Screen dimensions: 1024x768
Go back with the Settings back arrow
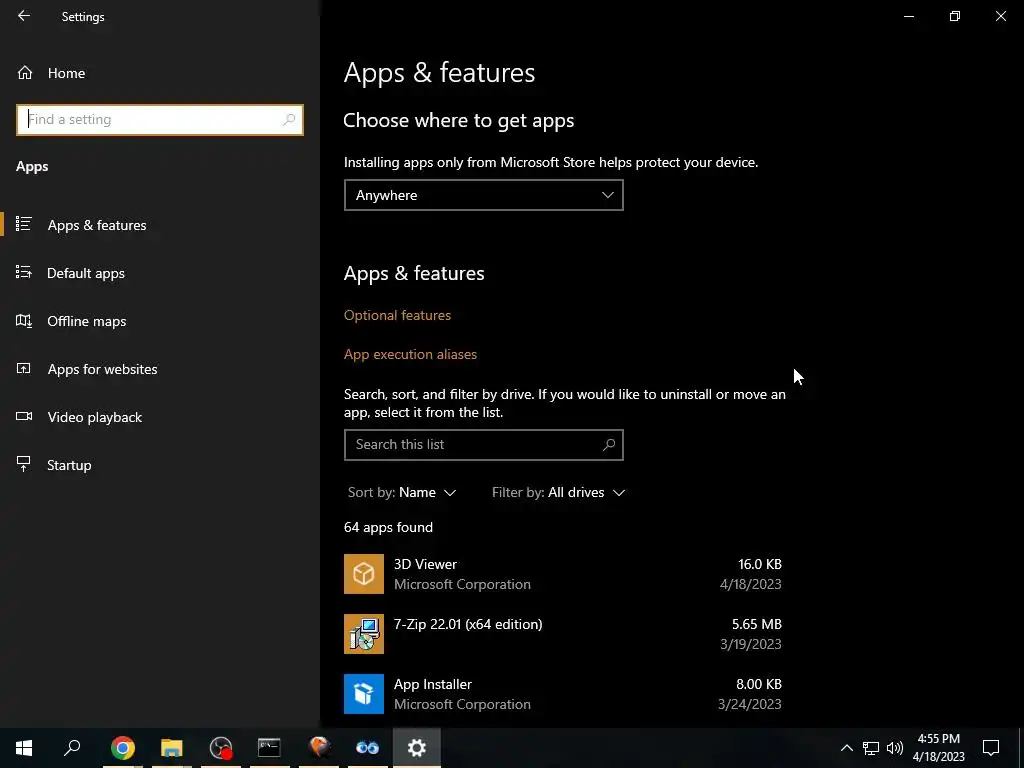coord(24,16)
